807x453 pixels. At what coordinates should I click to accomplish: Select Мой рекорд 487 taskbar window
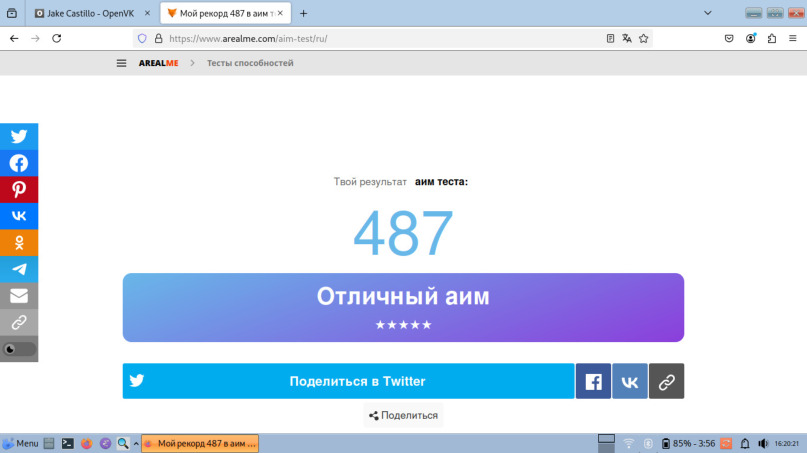tap(200, 443)
